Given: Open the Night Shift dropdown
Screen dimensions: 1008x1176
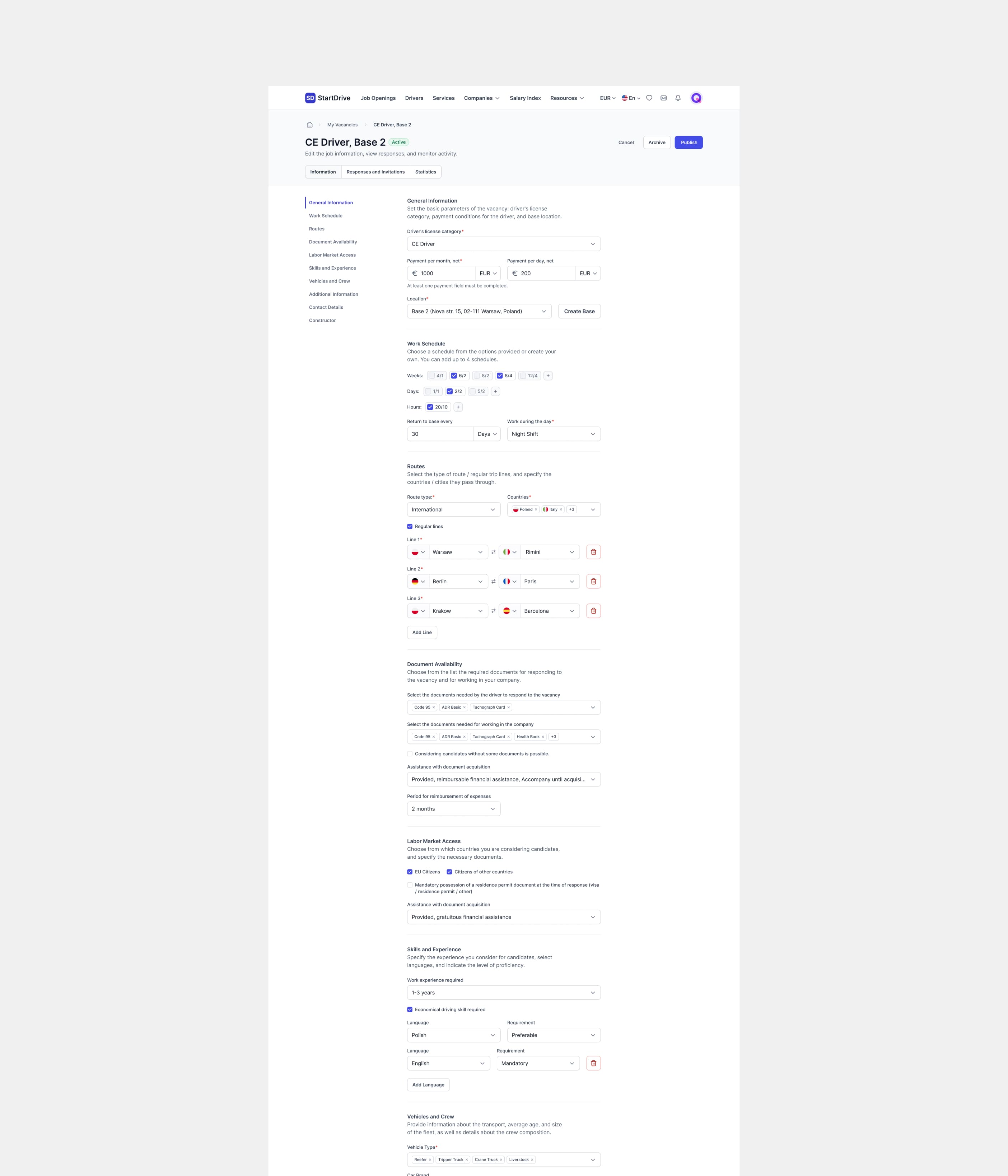Looking at the screenshot, I should click(554, 434).
